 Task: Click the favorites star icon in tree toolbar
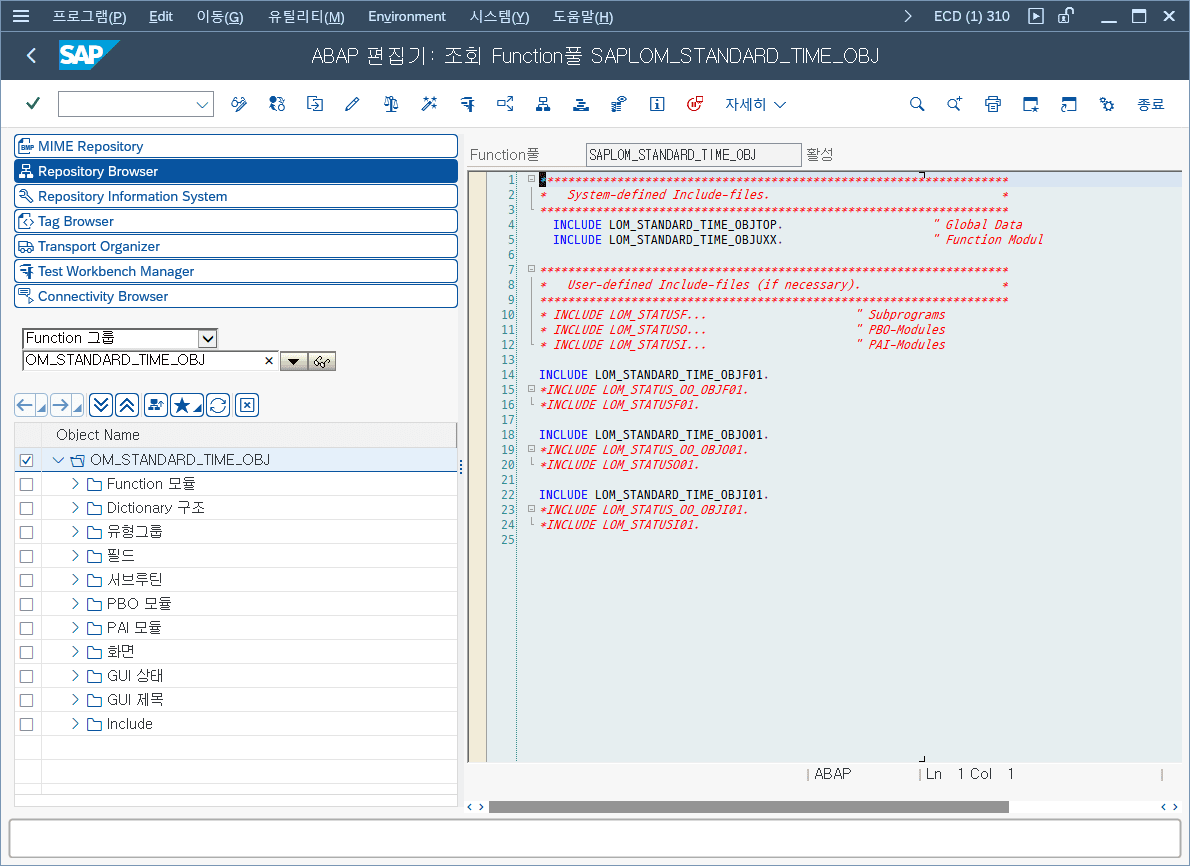point(182,405)
